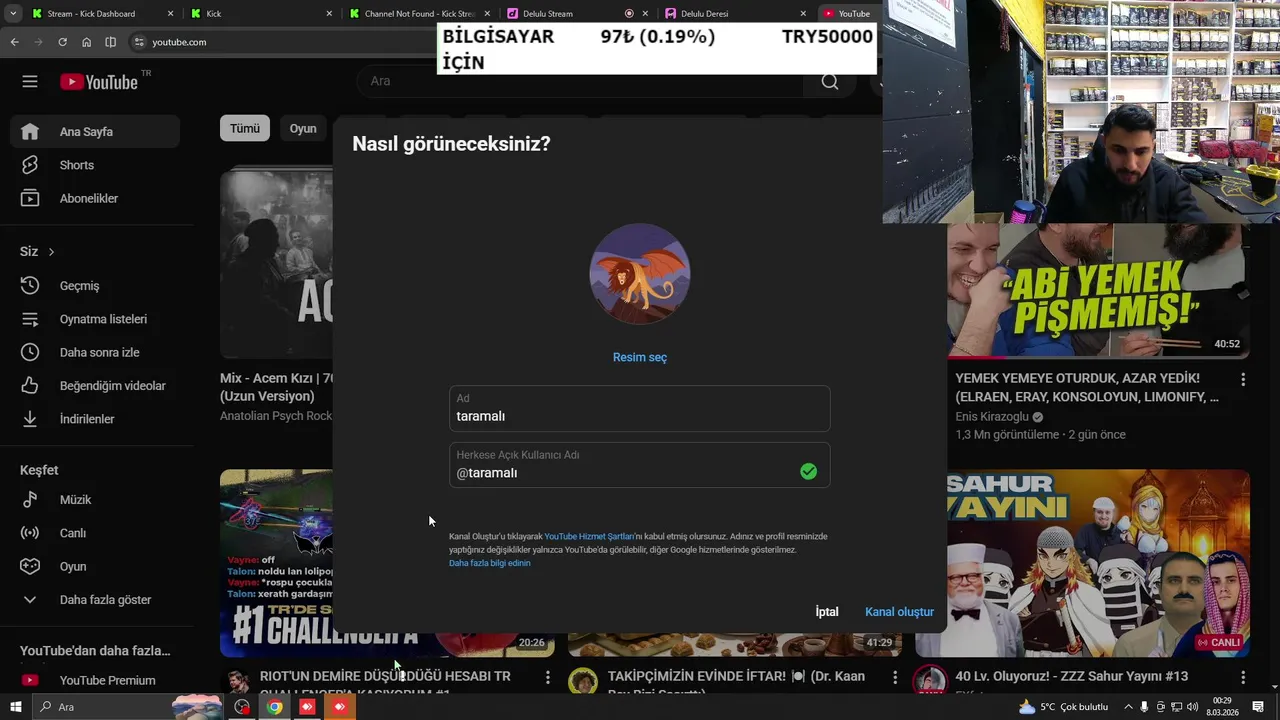This screenshot has width=1280, height=720.
Task: Open options menu for RIOT'UN DEMİRE video
Action: pos(547,677)
